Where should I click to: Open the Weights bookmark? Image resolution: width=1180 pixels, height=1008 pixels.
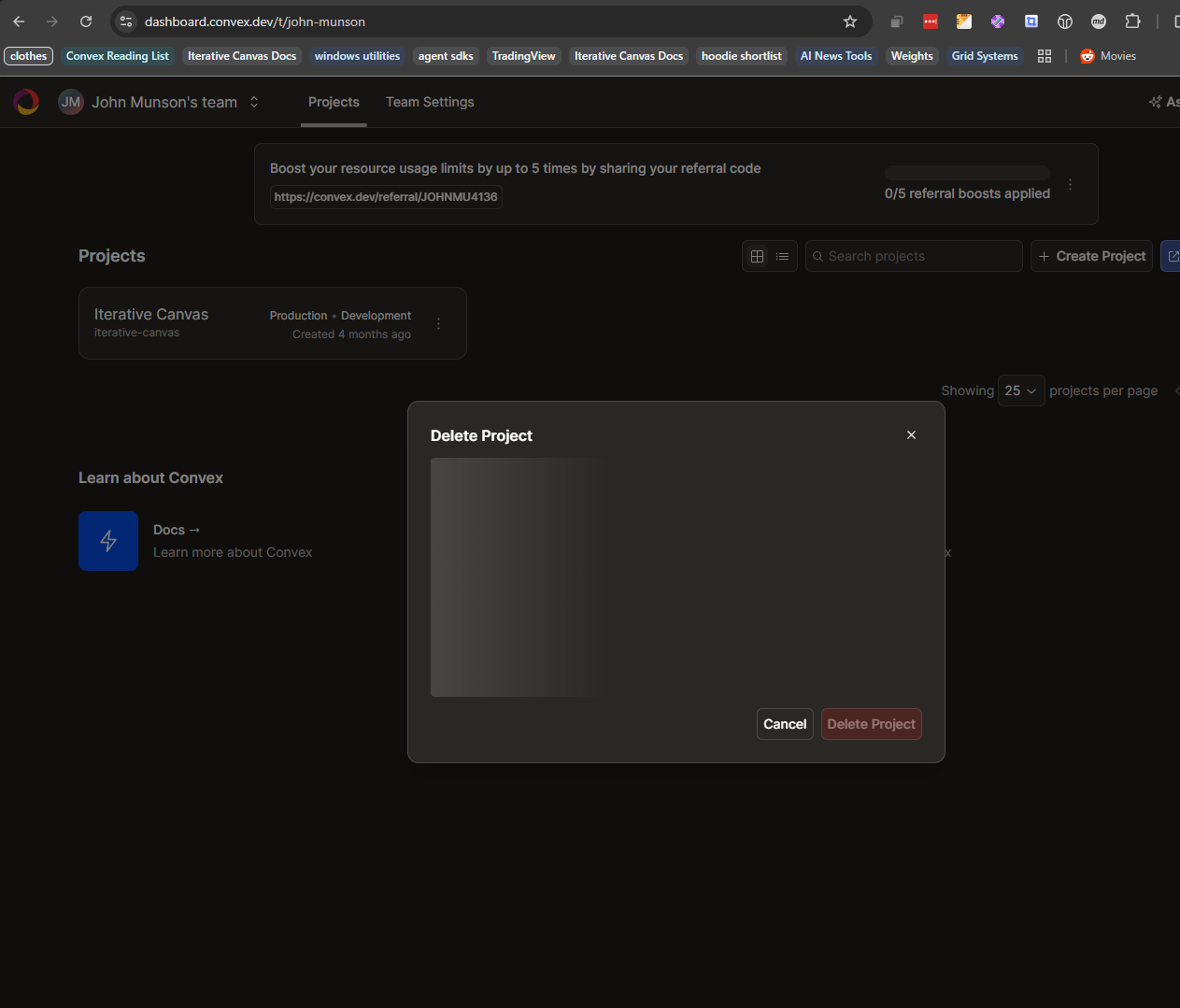pos(912,56)
